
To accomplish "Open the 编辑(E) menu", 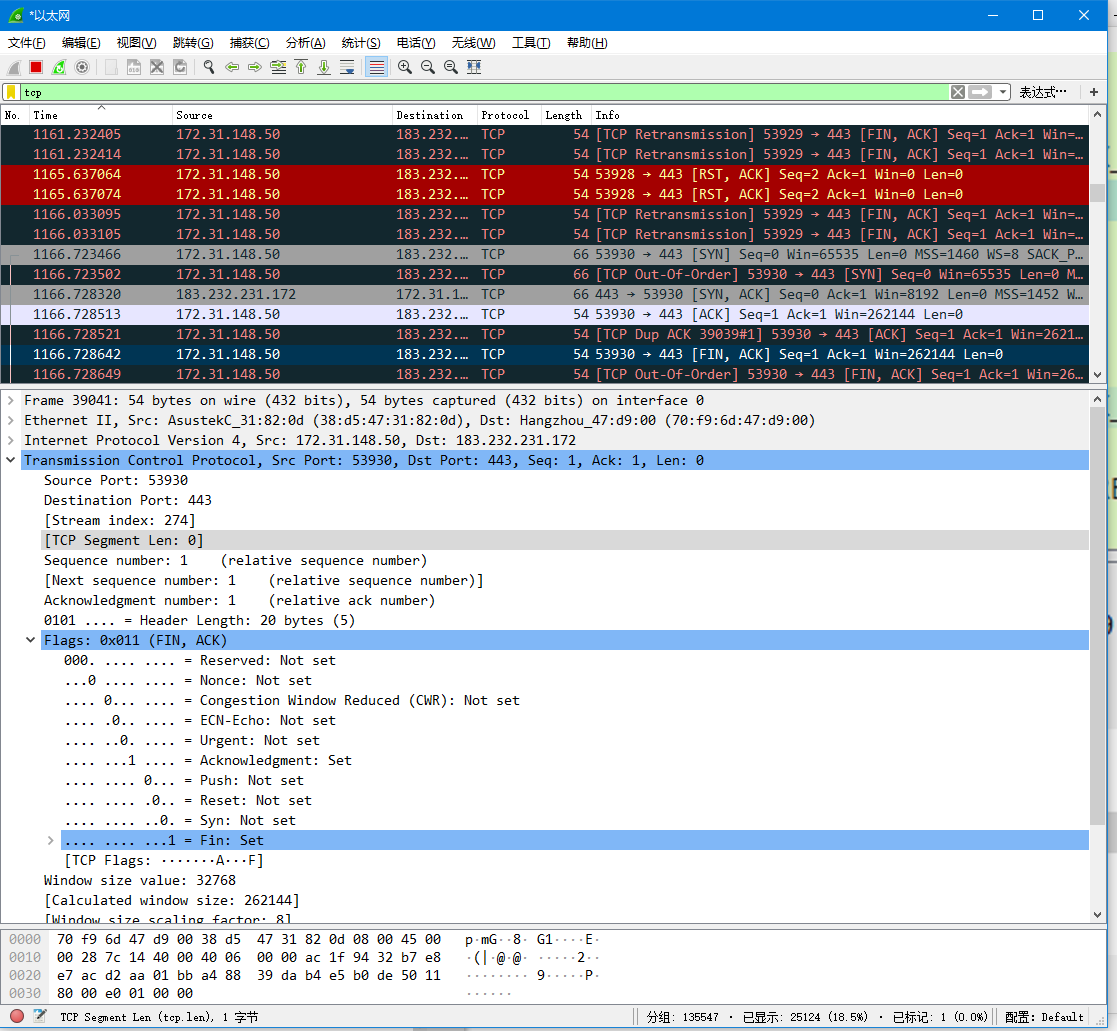I will 80,43.
